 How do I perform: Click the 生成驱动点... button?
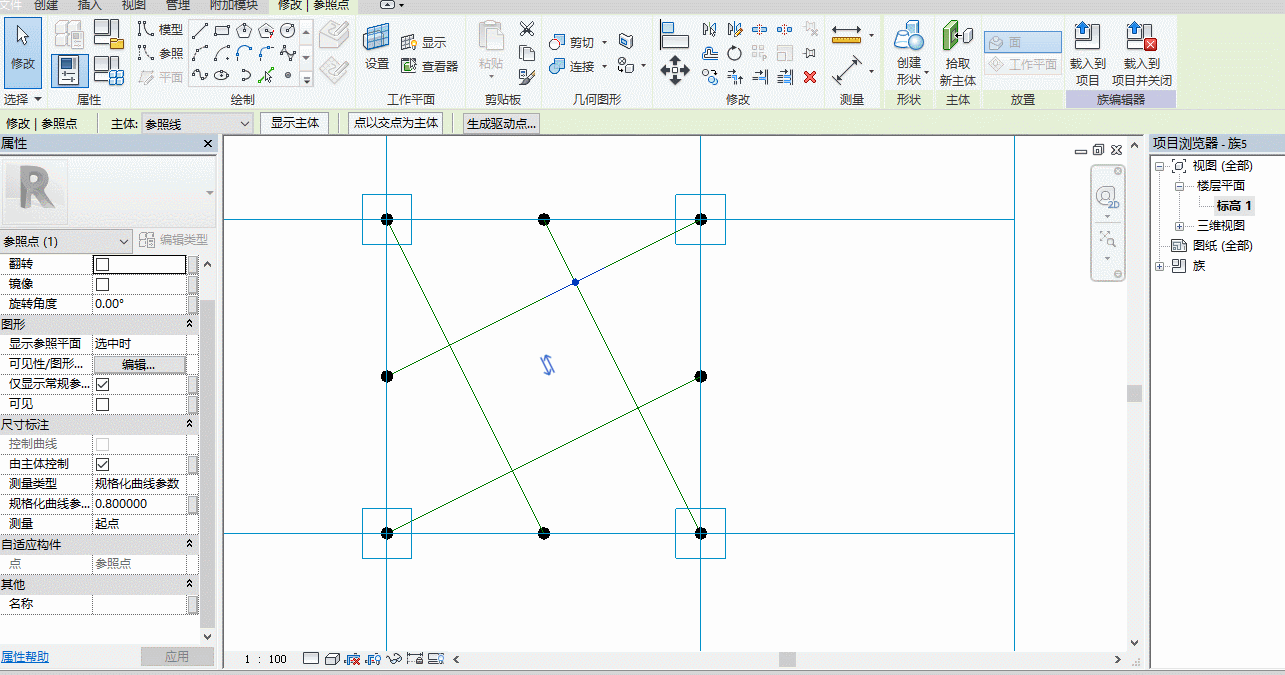[x=501, y=123]
